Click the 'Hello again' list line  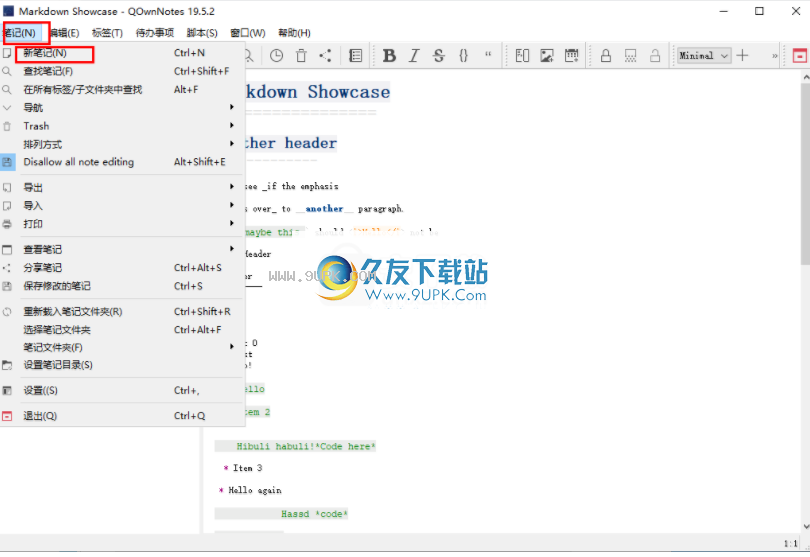(255, 490)
